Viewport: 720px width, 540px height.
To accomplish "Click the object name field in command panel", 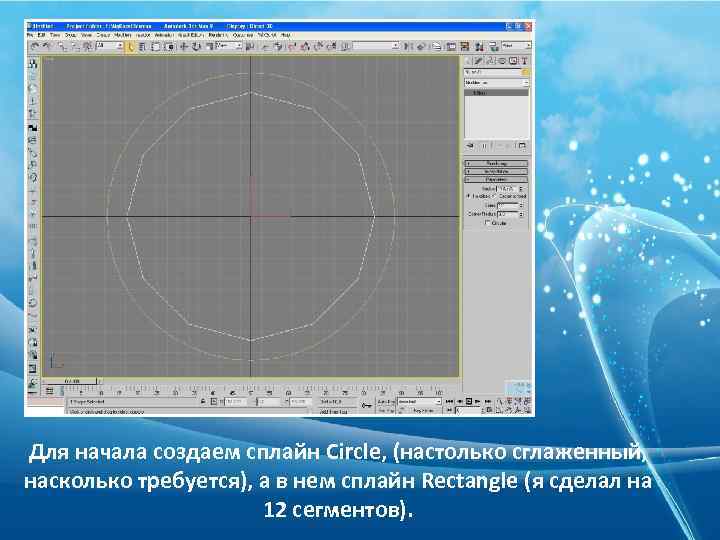I will [x=492, y=72].
